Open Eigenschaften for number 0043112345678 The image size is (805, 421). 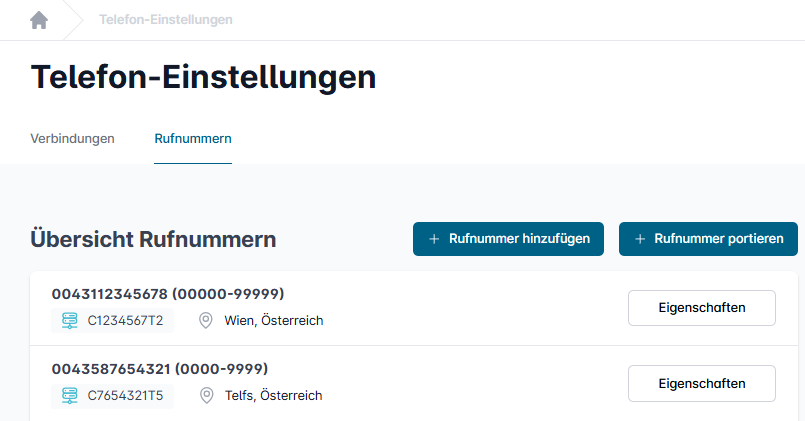[x=701, y=308]
